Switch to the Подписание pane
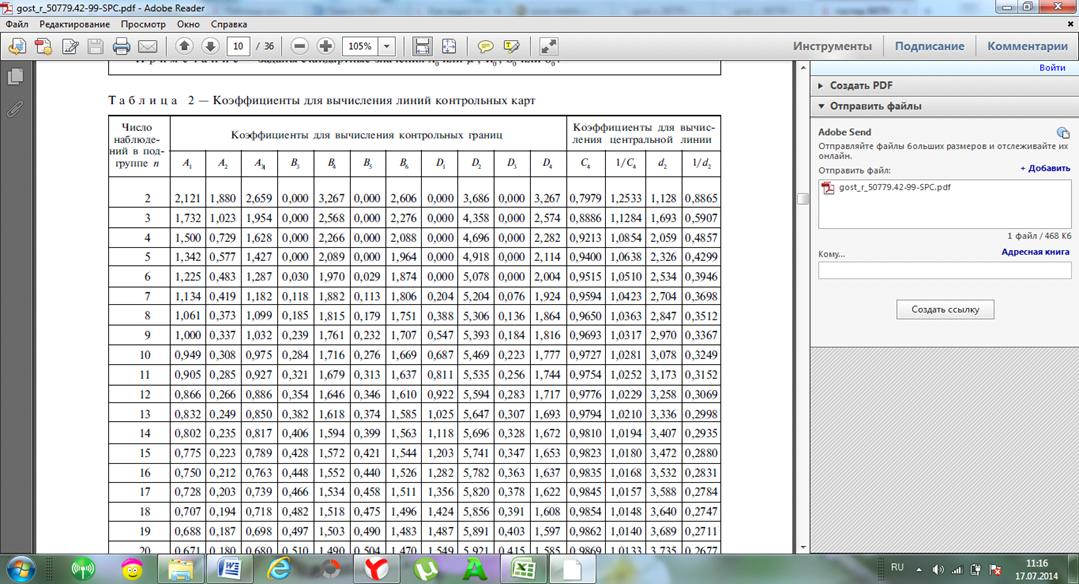This screenshot has width=1079, height=584. pos(929,46)
